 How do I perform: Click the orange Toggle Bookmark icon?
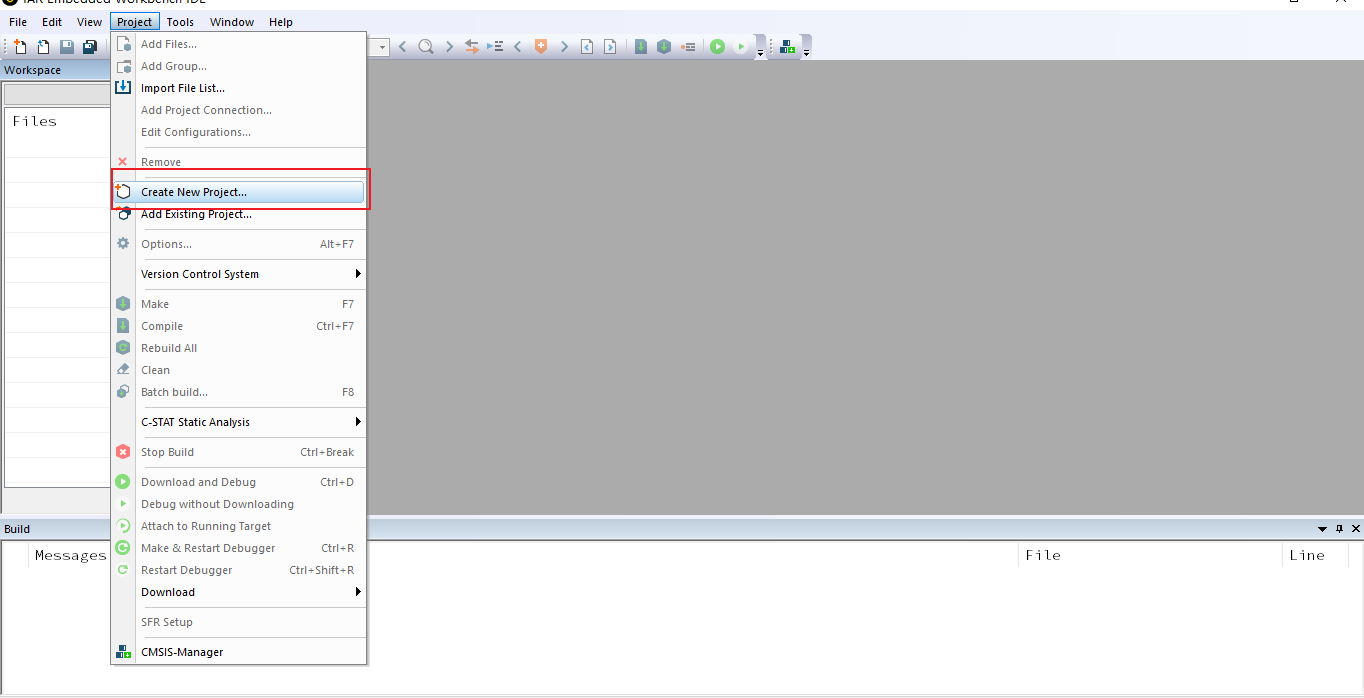coord(541,47)
